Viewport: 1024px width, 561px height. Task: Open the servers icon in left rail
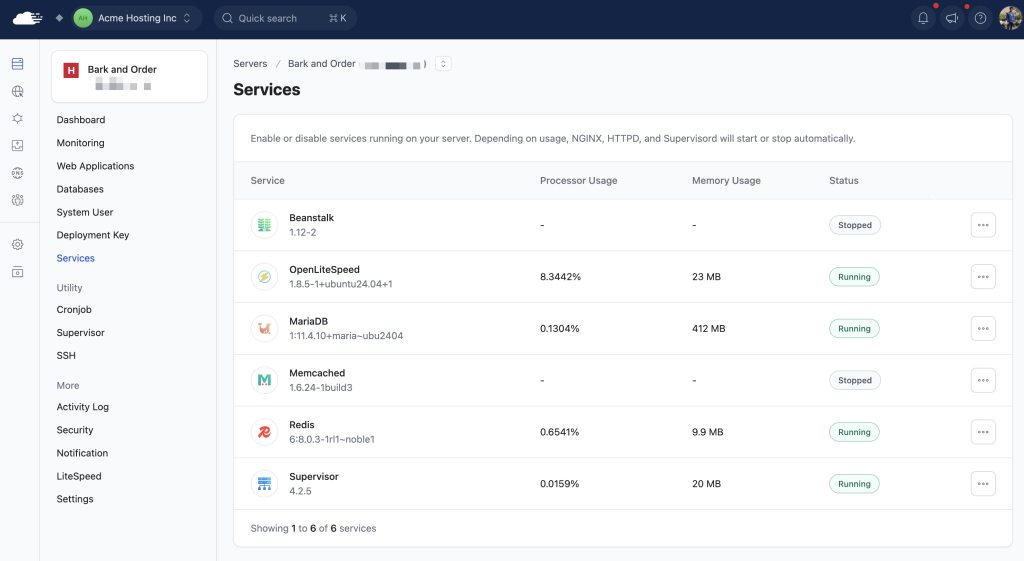17,64
